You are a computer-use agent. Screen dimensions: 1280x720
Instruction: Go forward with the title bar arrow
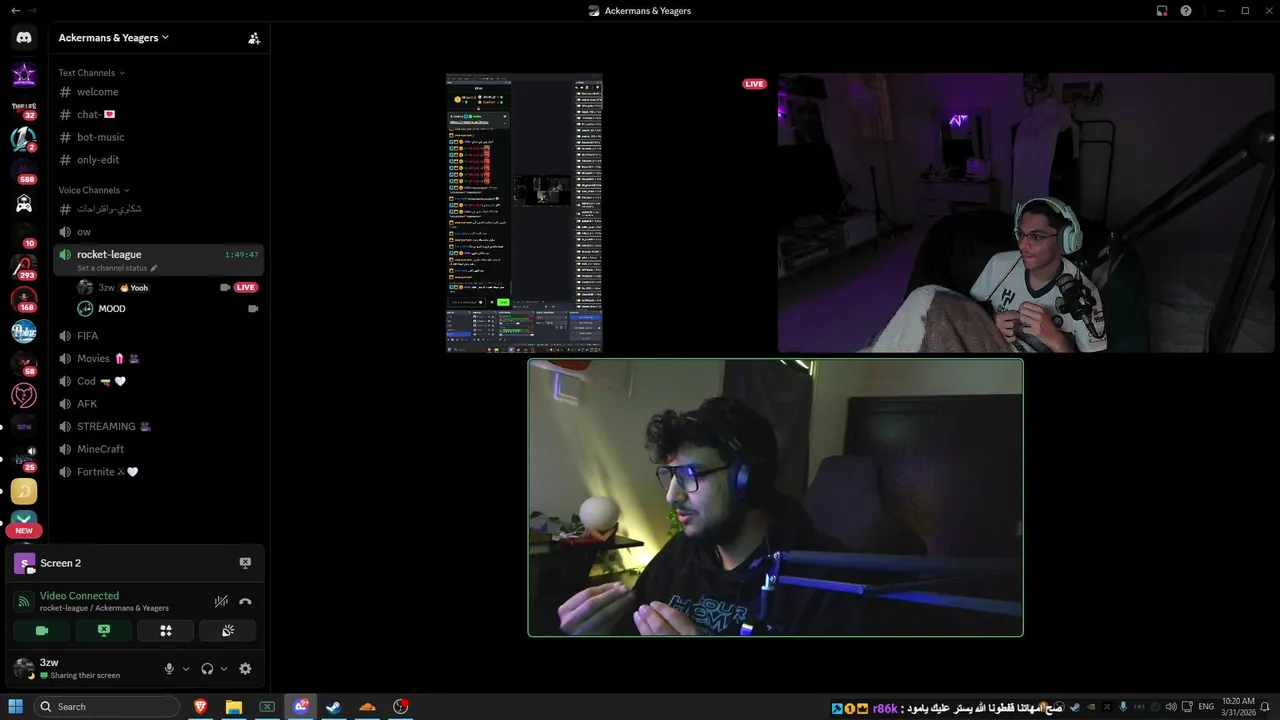tap(32, 10)
